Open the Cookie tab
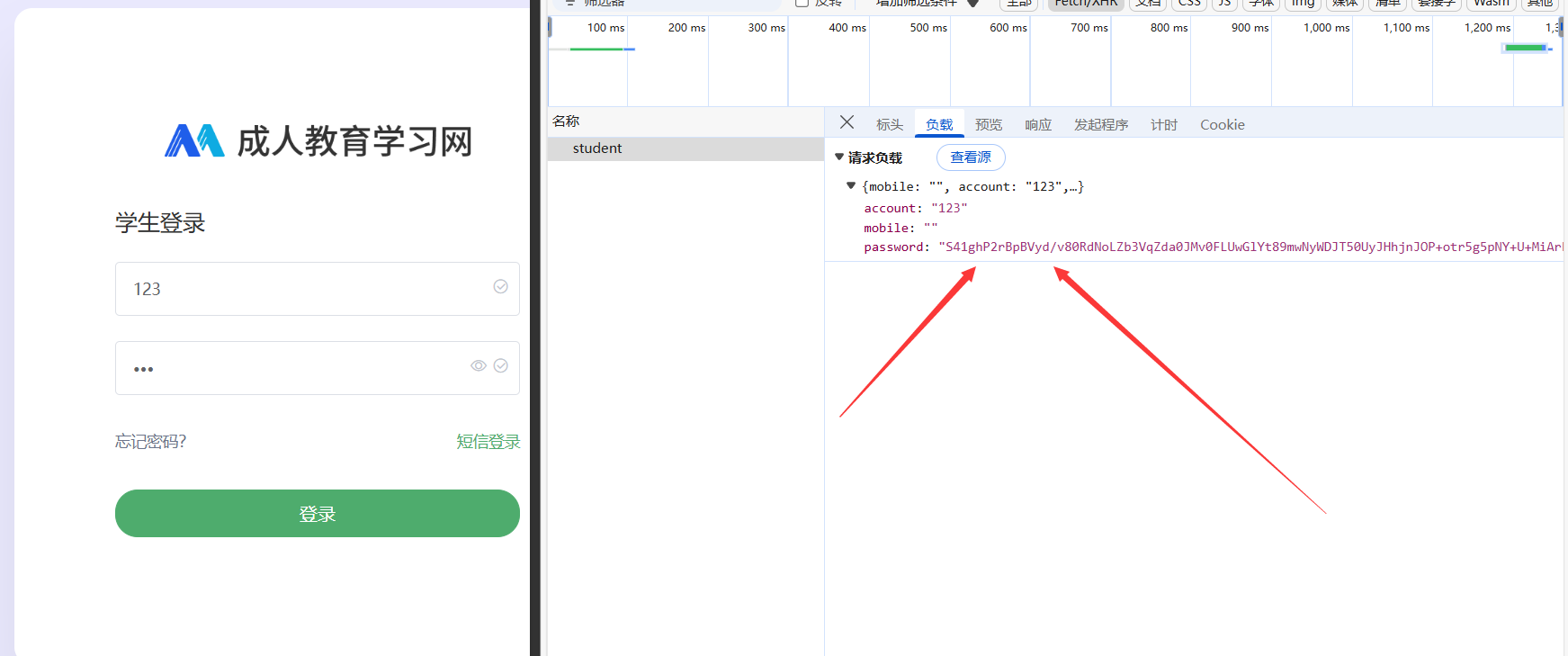 [1223, 125]
